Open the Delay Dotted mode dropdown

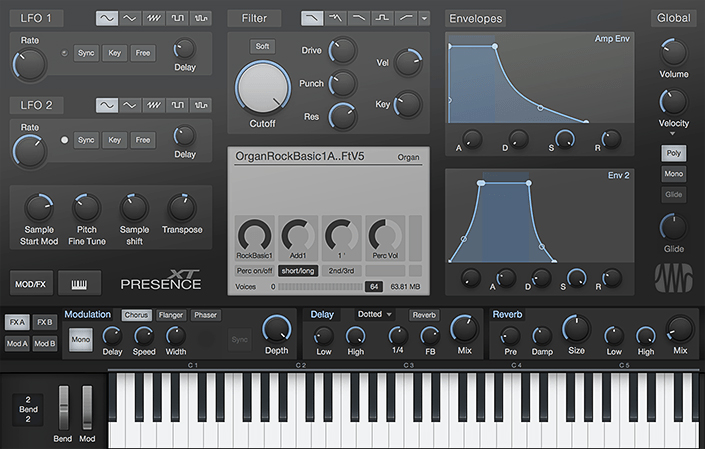click(x=375, y=314)
